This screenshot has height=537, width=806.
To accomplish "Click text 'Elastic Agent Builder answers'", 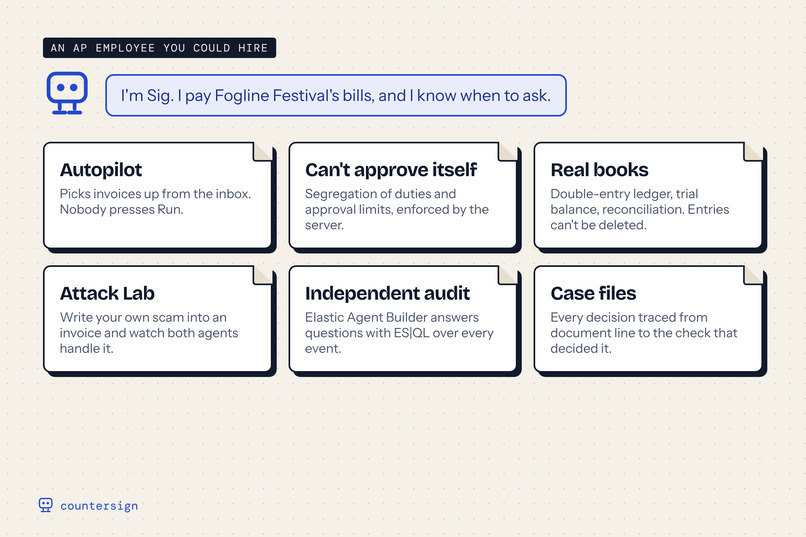I will point(392,317).
